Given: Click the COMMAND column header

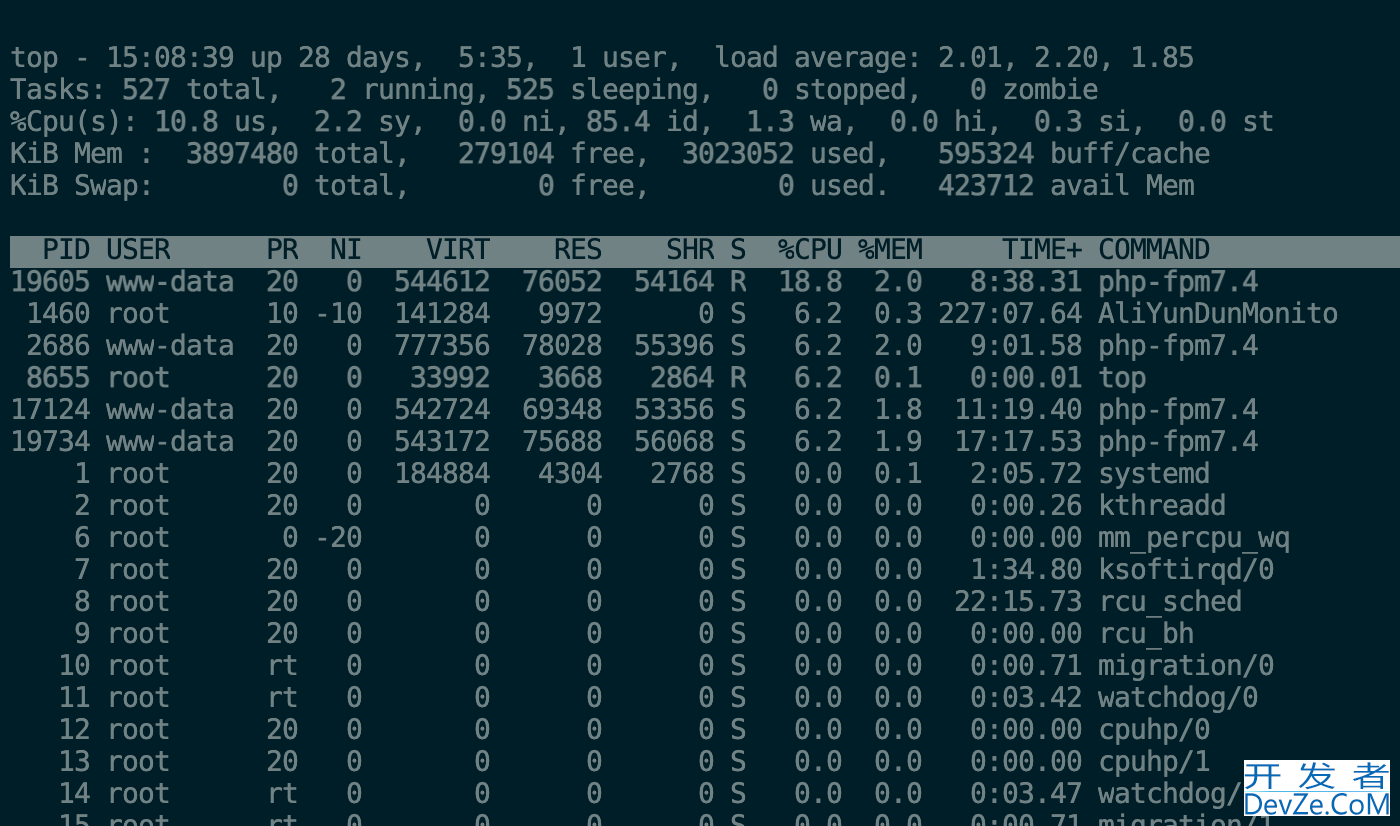Looking at the screenshot, I should 1154,250.
